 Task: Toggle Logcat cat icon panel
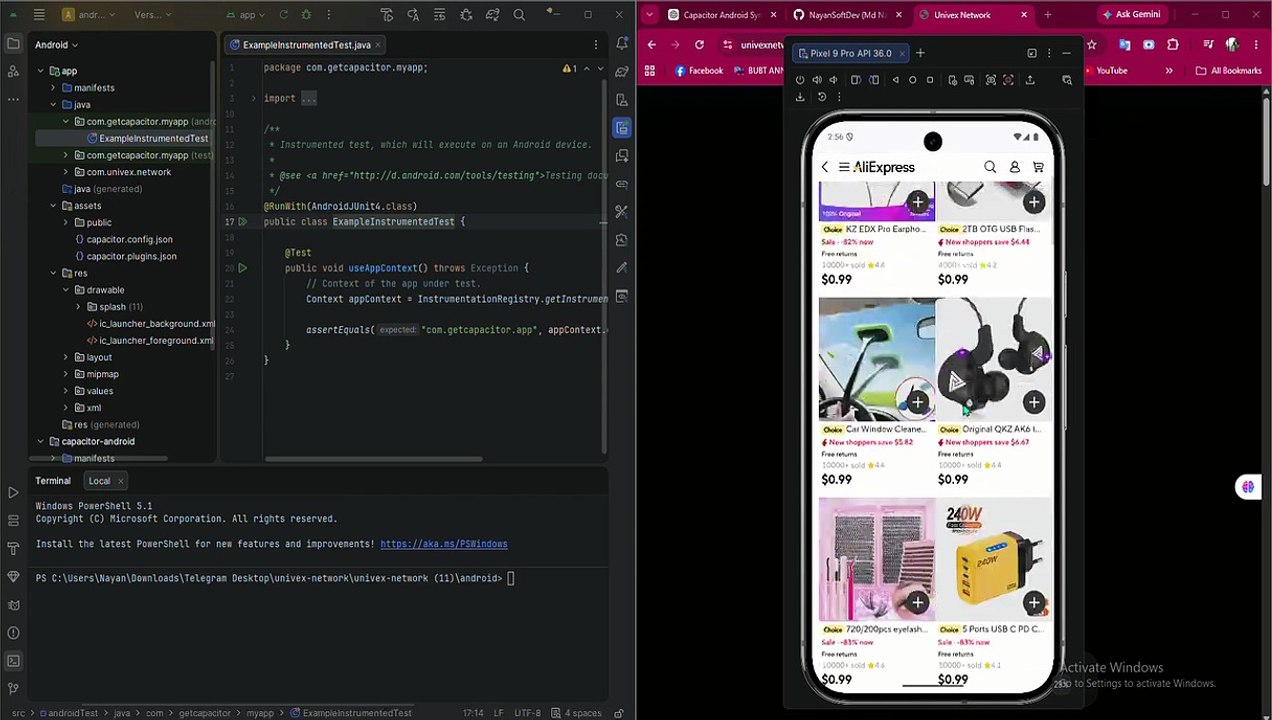[x=13, y=604]
